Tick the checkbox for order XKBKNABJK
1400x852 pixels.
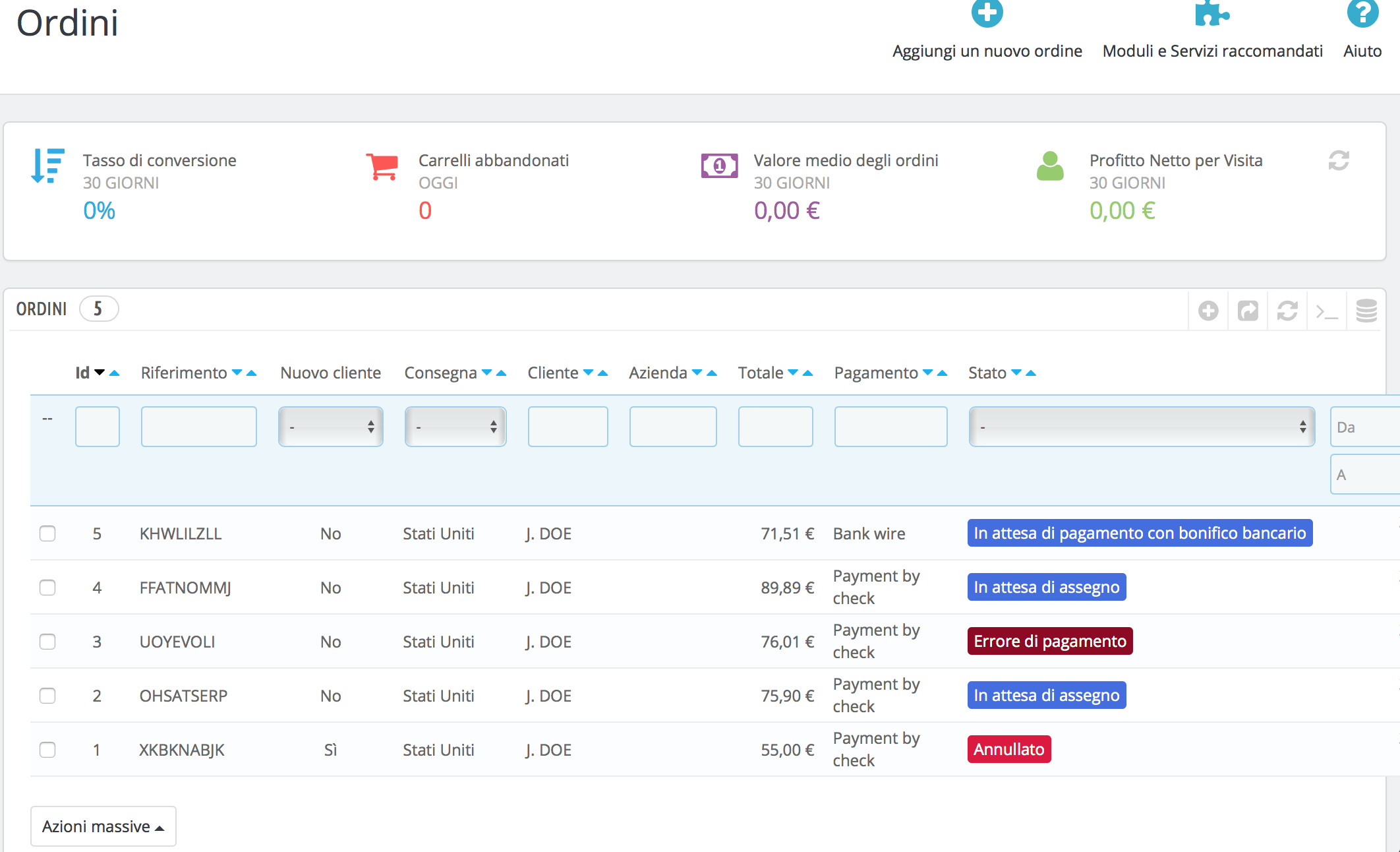click(47, 750)
